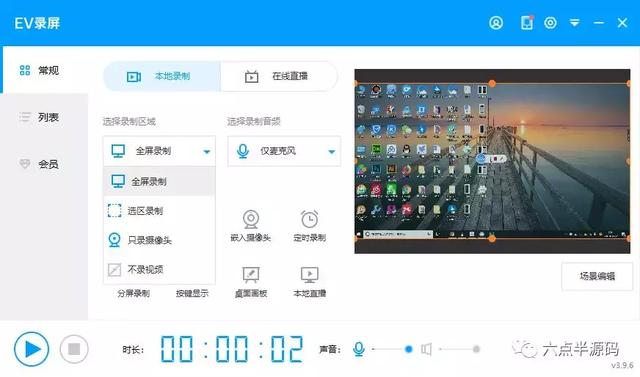Start recording with the play button
This screenshot has width=640, height=377.
[31, 349]
